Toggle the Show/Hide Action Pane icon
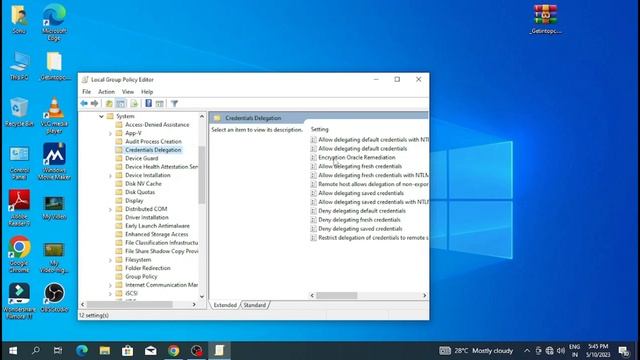This screenshot has width=640, height=360. click(160, 104)
